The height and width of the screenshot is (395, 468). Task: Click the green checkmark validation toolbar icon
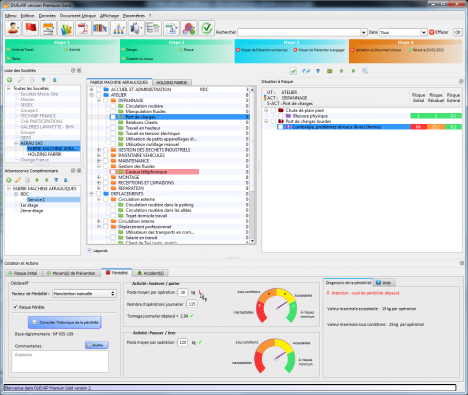tap(207, 28)
